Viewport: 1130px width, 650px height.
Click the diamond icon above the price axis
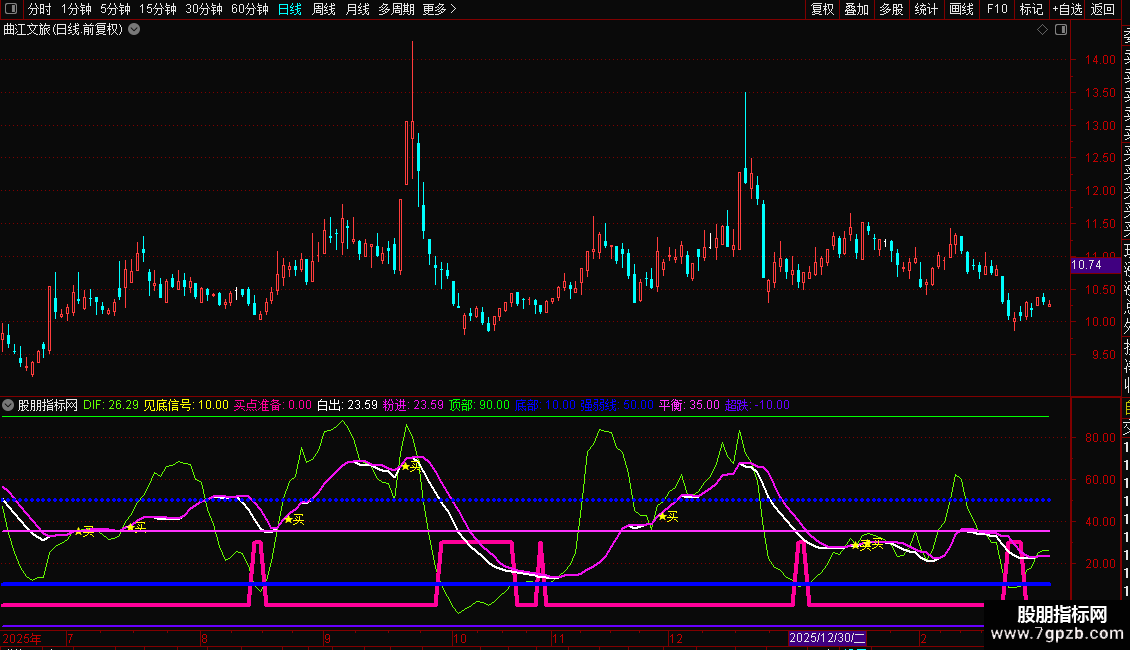click(1043, 30)
